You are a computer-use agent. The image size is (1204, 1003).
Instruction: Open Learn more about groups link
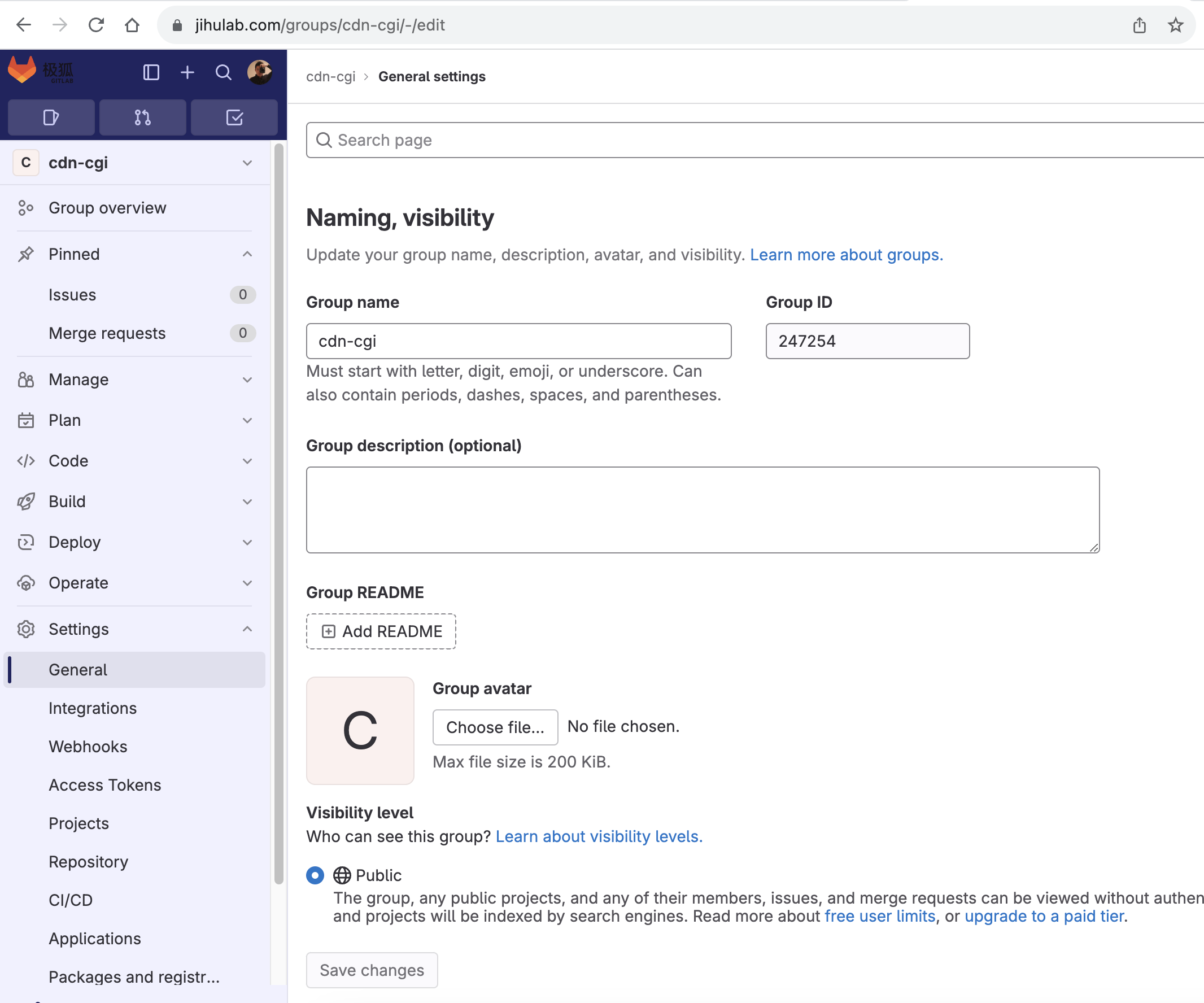click(847, 255)
